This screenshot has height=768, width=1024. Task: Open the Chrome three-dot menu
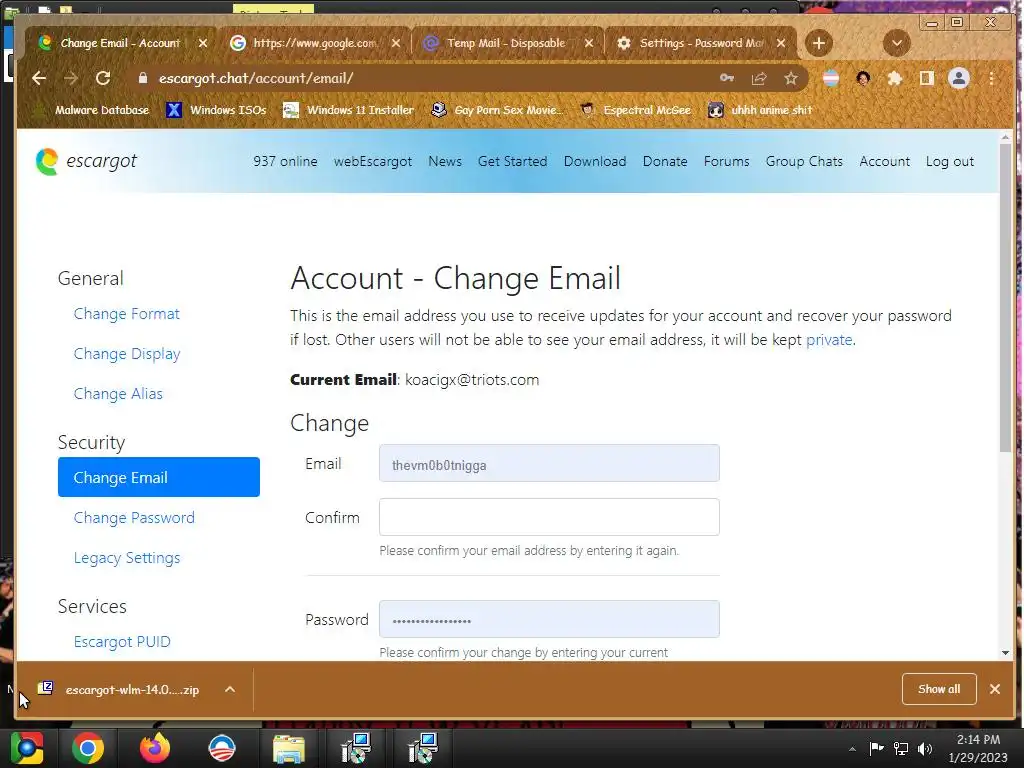tap(991, 78)
